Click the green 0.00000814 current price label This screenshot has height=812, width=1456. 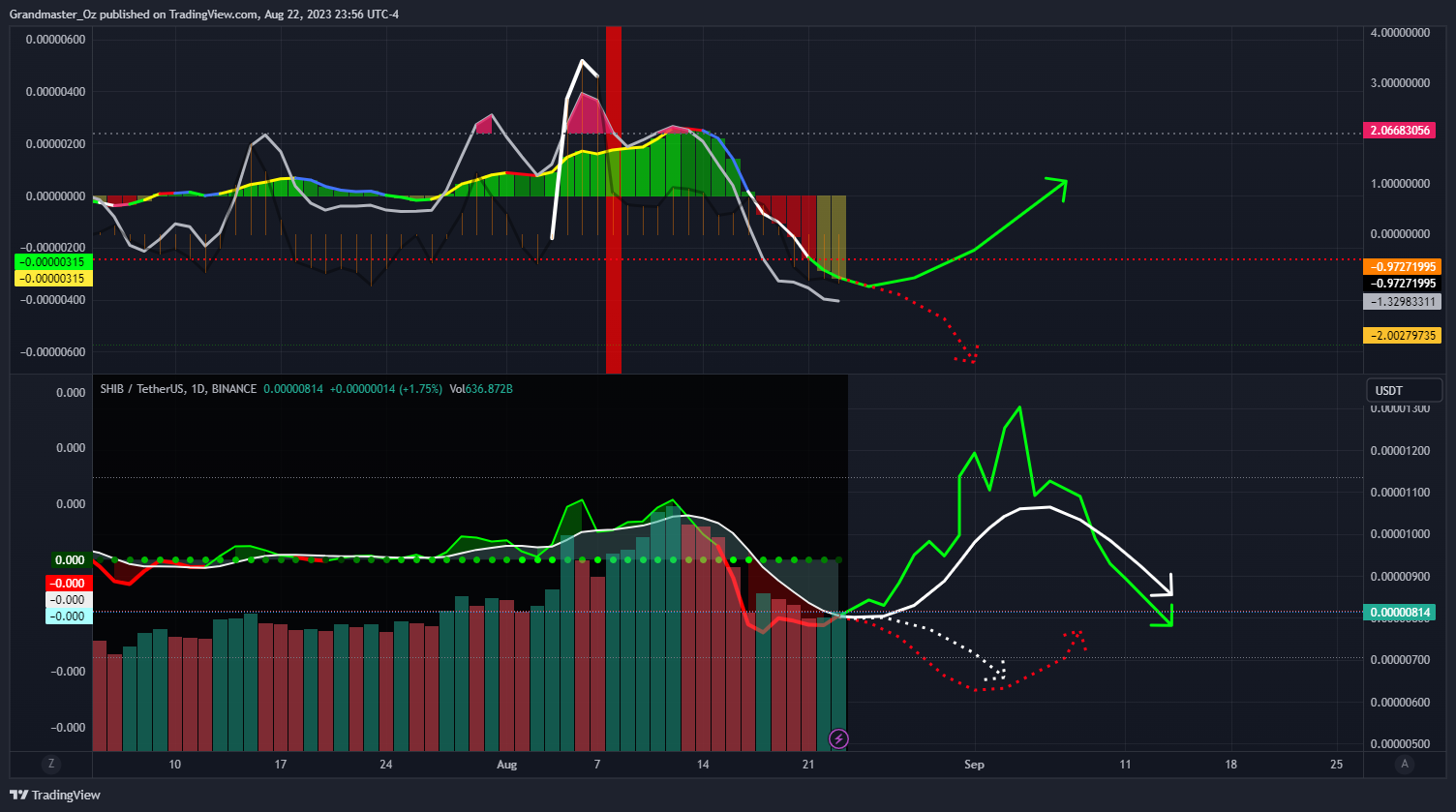[x=1398, y=613]
